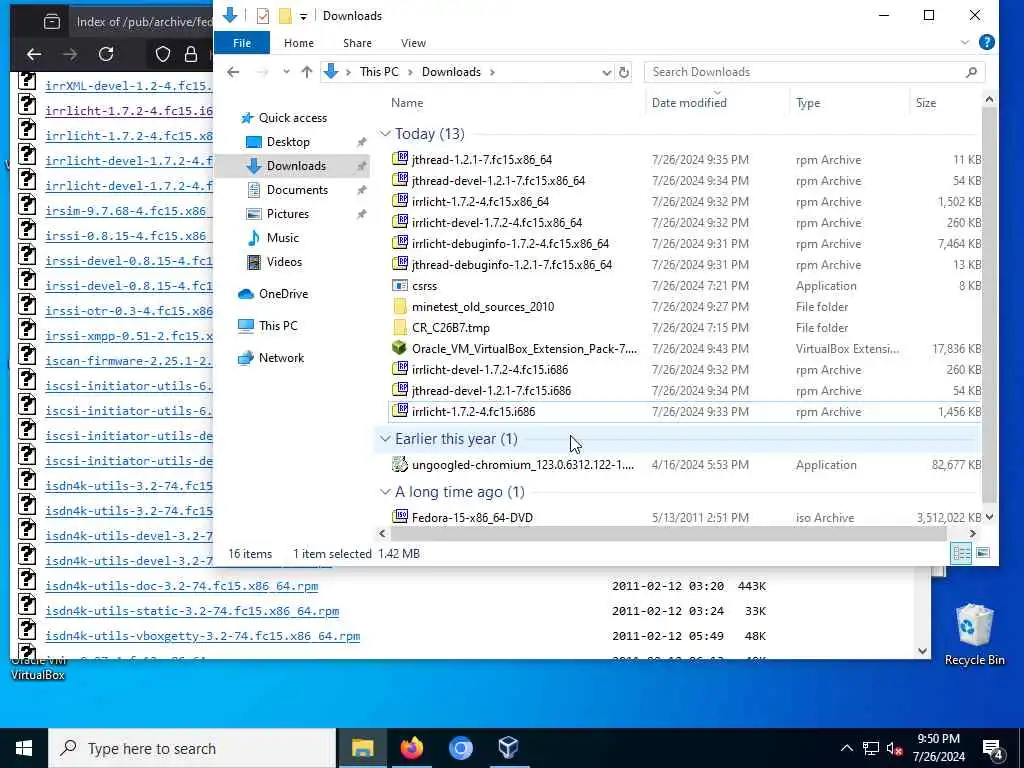Click the search magnifier icon in Explorer

click(971, 72)
